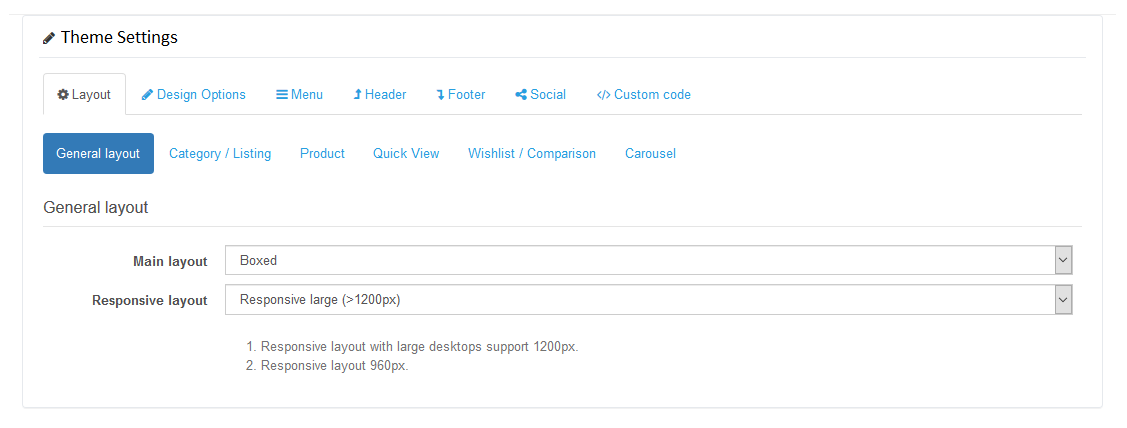Image resolution: width=1127 pixels, height=428 pixels.
Task: Click the hamburger bars icon on Menu tab
Action: 282,95
